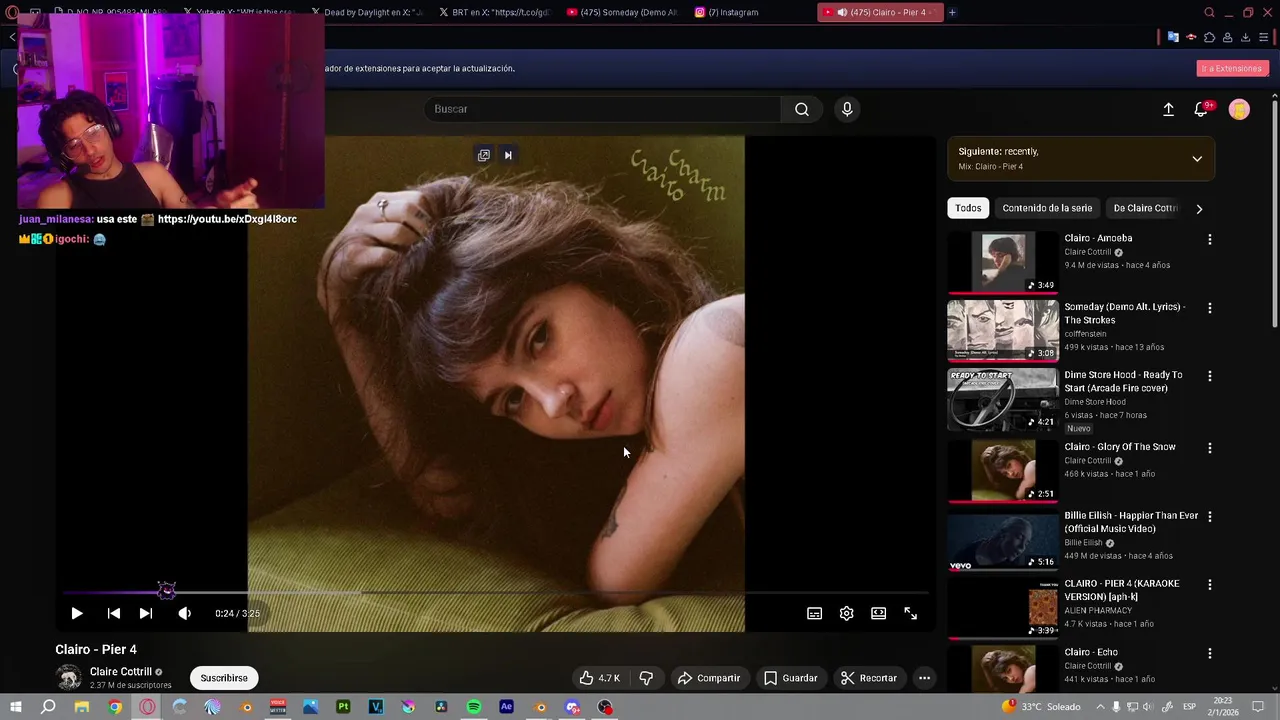Open Chrome from the Windows taskbar
The image size is (1280, 720).
(114, 707)
